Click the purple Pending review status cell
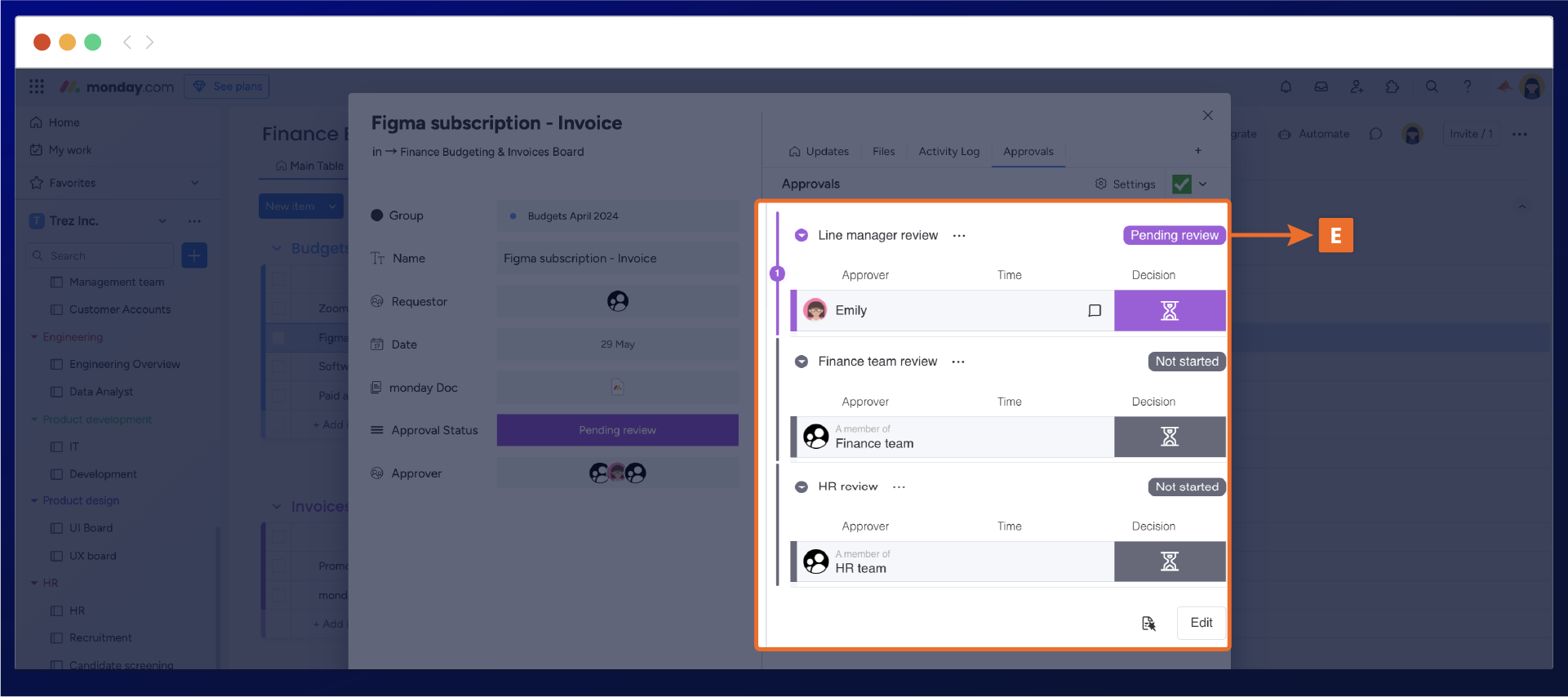Image resolution: width=1568 pixels, height=697 pixels. point(617,430)
